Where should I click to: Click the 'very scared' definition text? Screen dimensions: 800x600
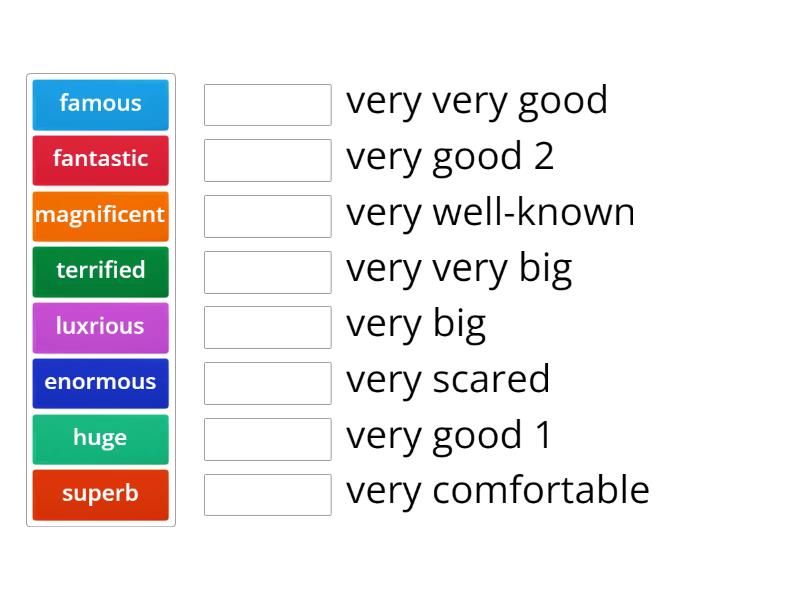tap(448, 380)
